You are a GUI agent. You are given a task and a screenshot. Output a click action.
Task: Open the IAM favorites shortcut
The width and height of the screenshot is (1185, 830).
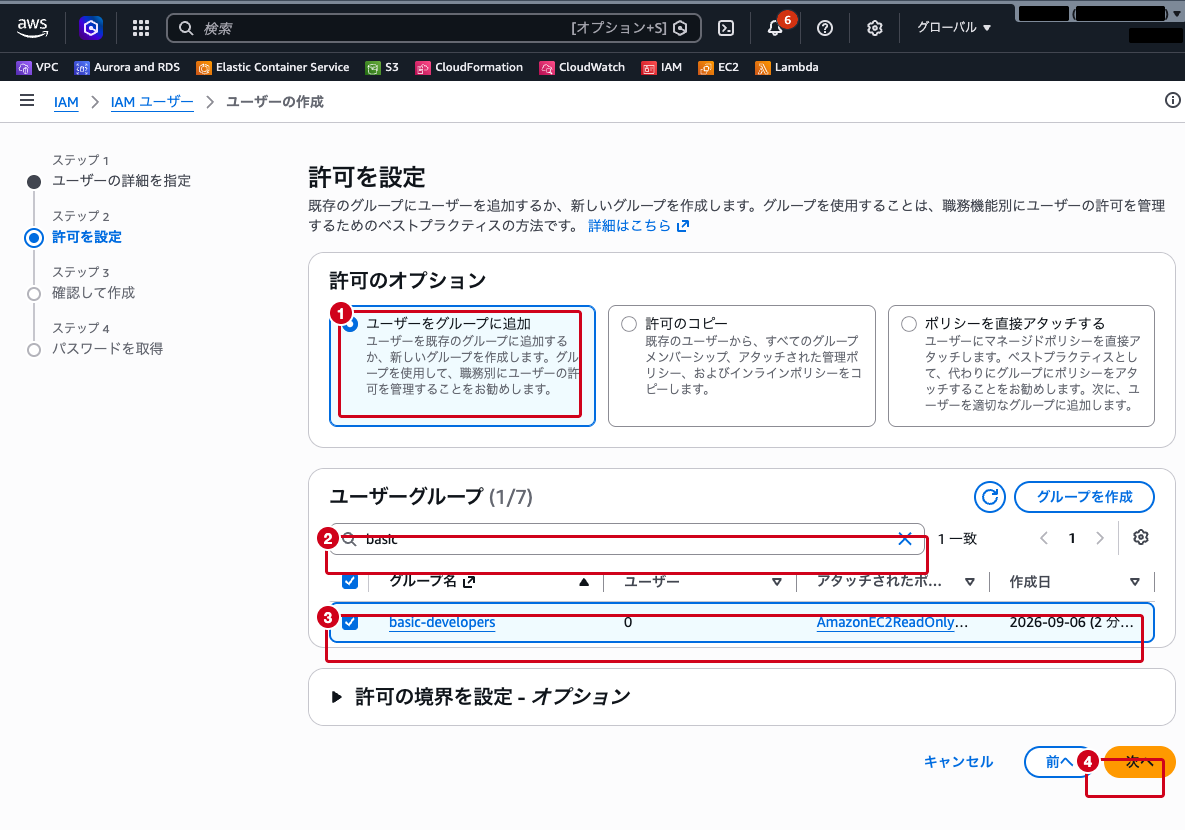662,67
